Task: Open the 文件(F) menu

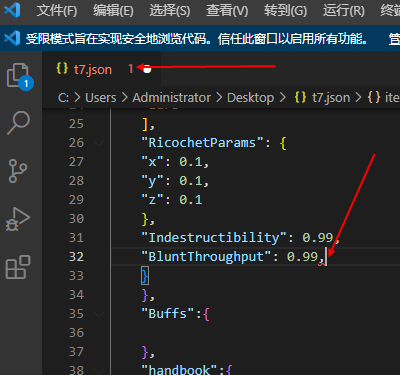Action: [x=57, y=11]
